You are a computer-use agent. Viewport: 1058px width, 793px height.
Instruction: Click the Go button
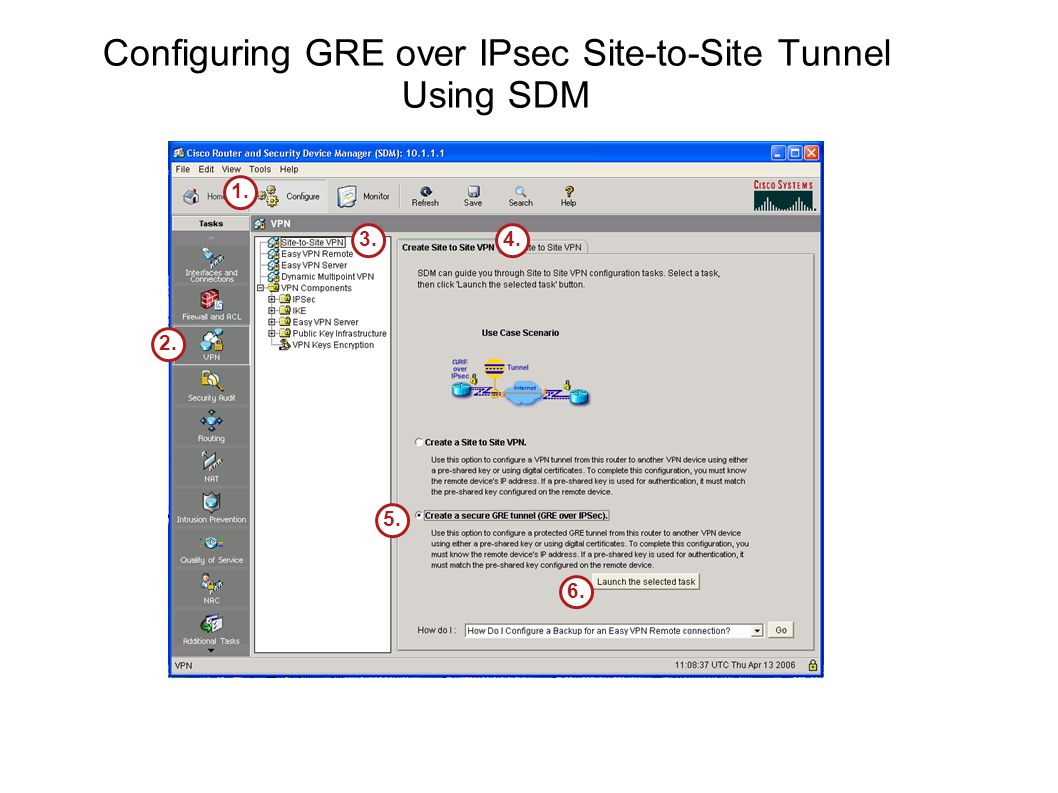tap(781, 630)
